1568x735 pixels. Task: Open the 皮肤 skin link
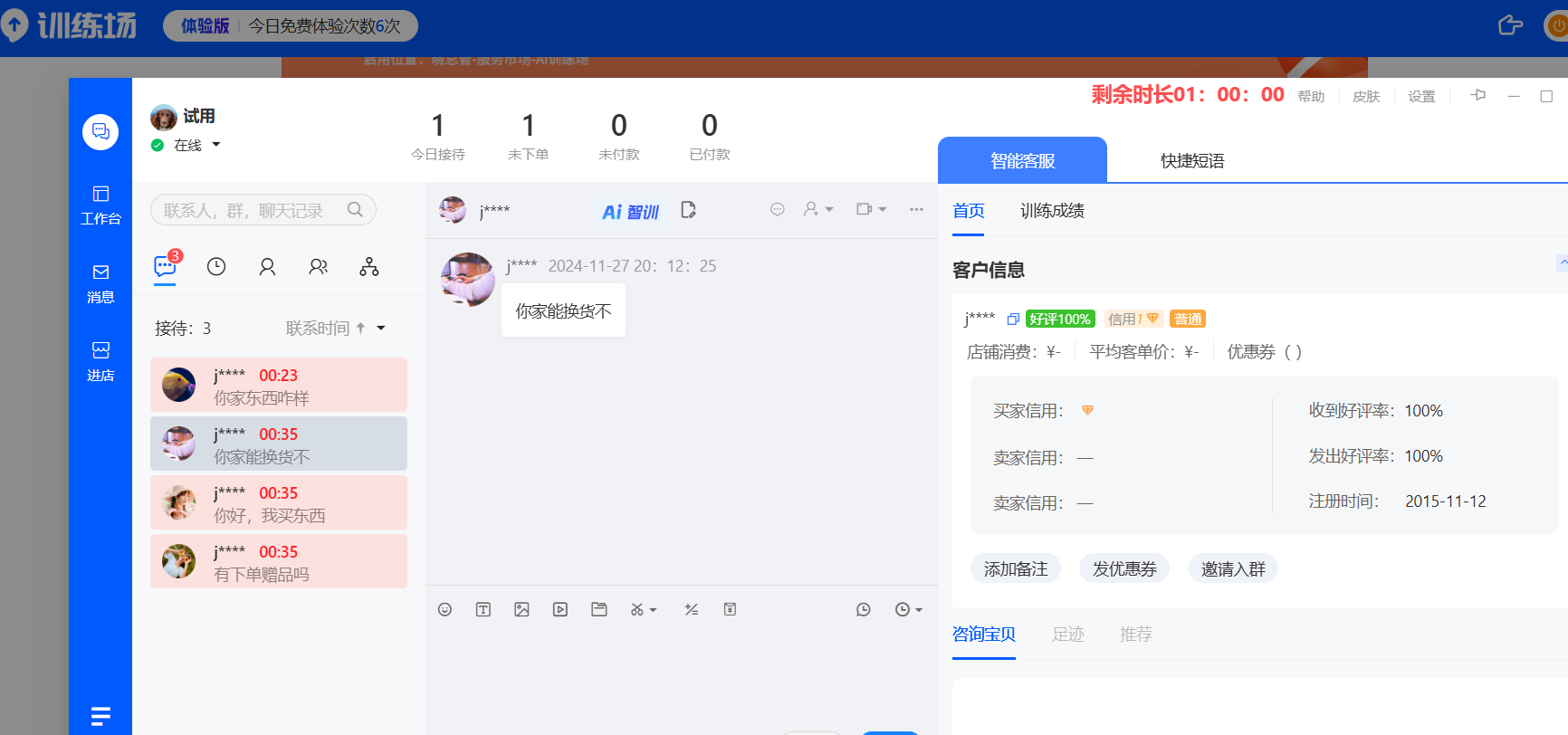(x=1366, y=96)
